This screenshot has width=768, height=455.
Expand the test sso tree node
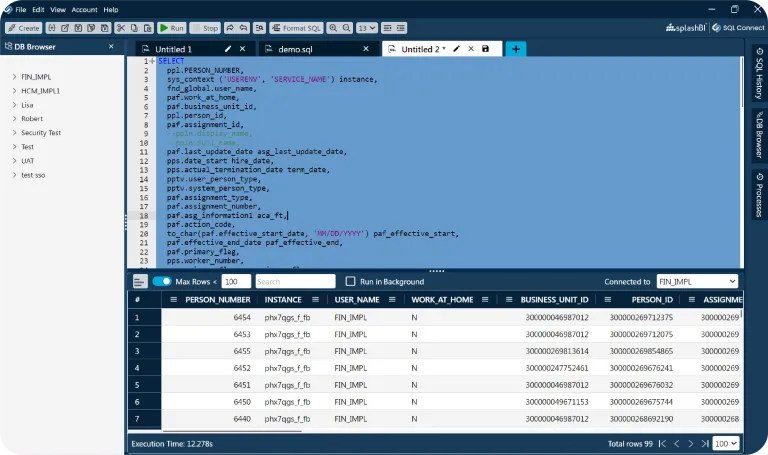tap(14, 175)
